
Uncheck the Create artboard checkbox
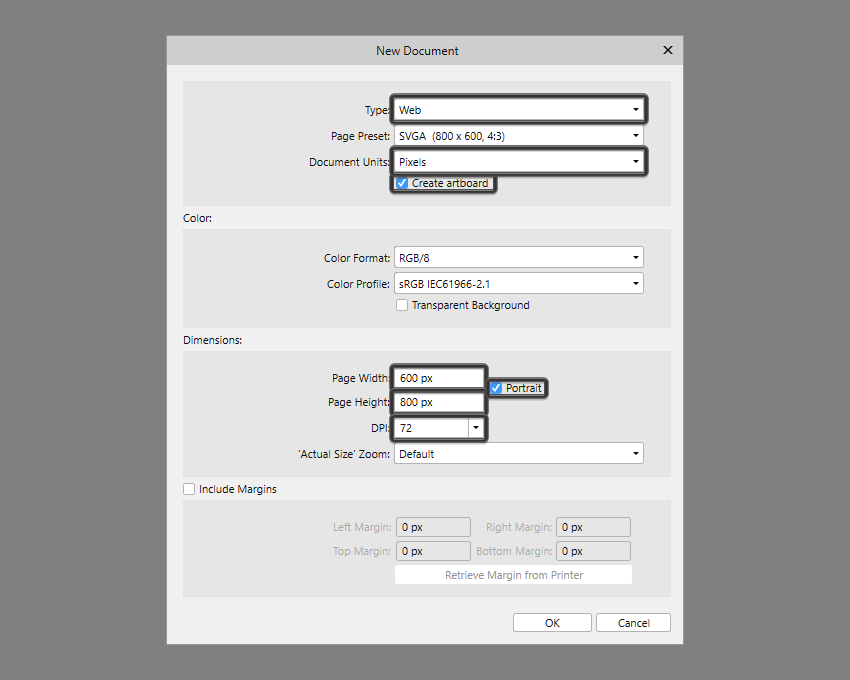click(x=402, y=184)
